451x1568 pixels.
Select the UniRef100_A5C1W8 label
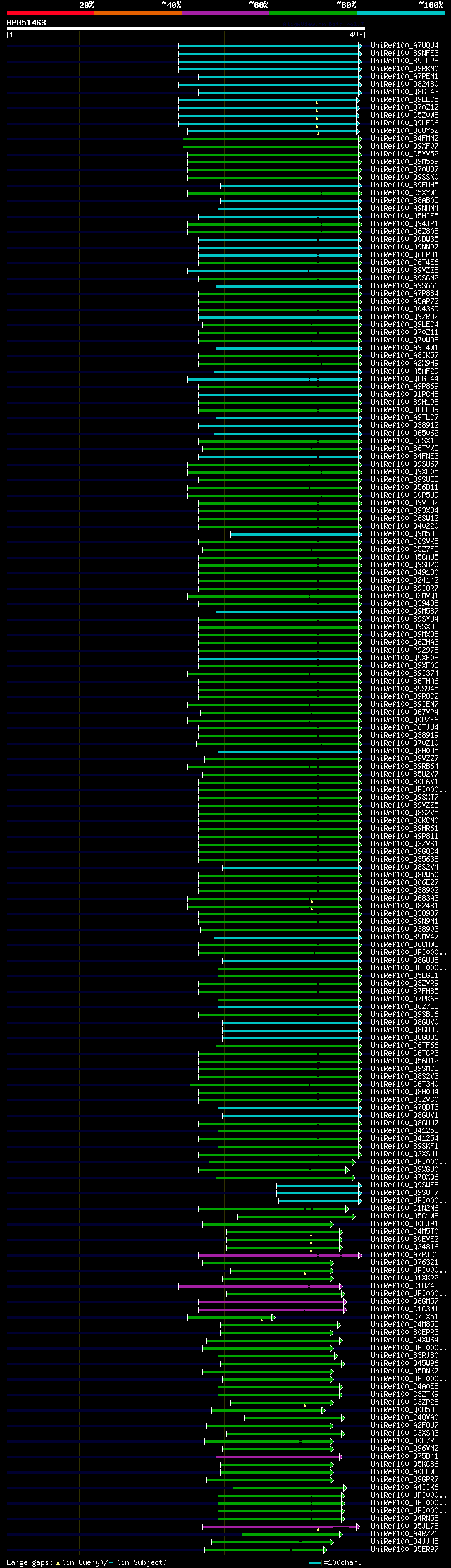click(x=404, y=1216)
